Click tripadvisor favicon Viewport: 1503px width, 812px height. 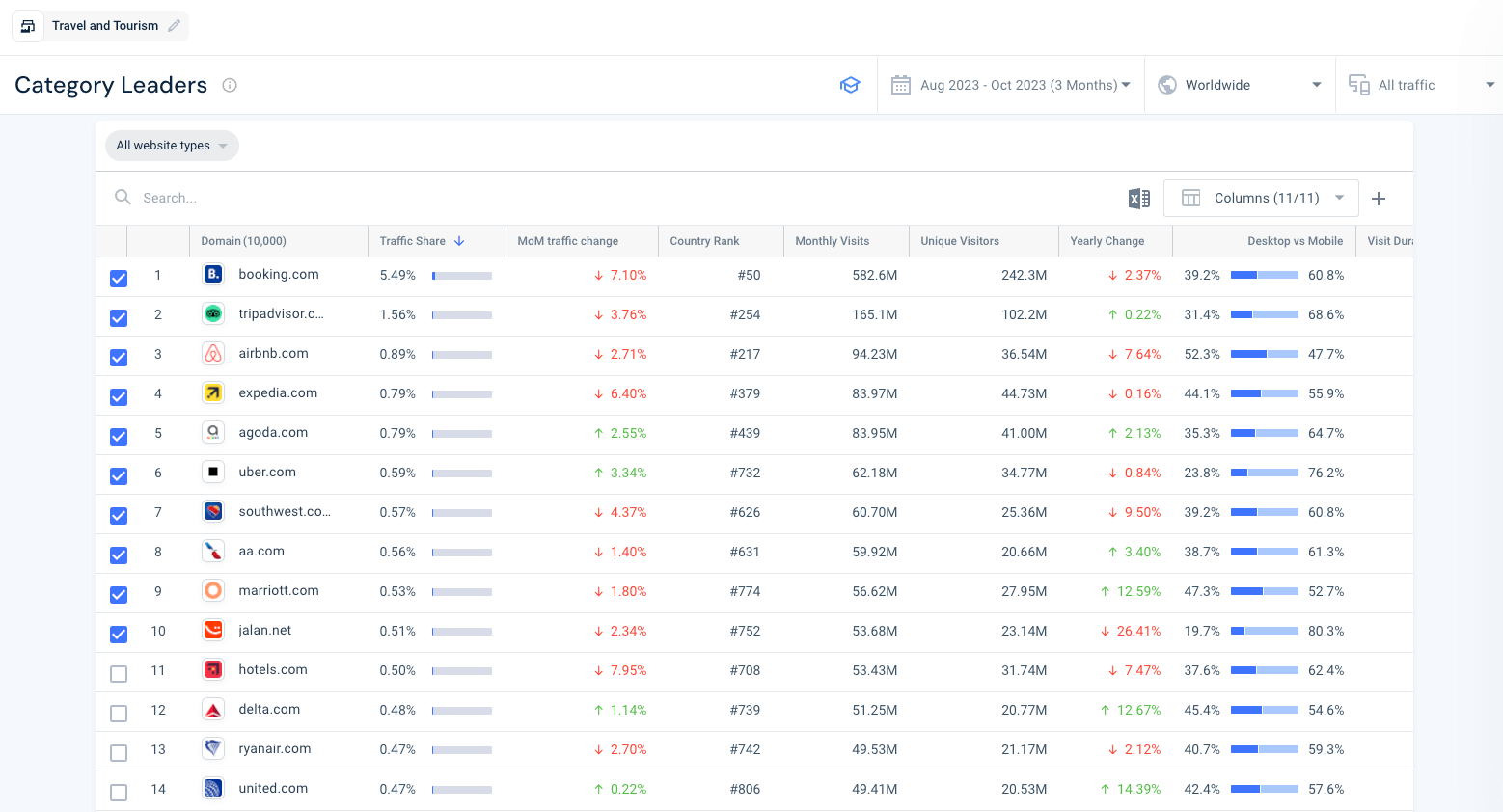point(213,314)
